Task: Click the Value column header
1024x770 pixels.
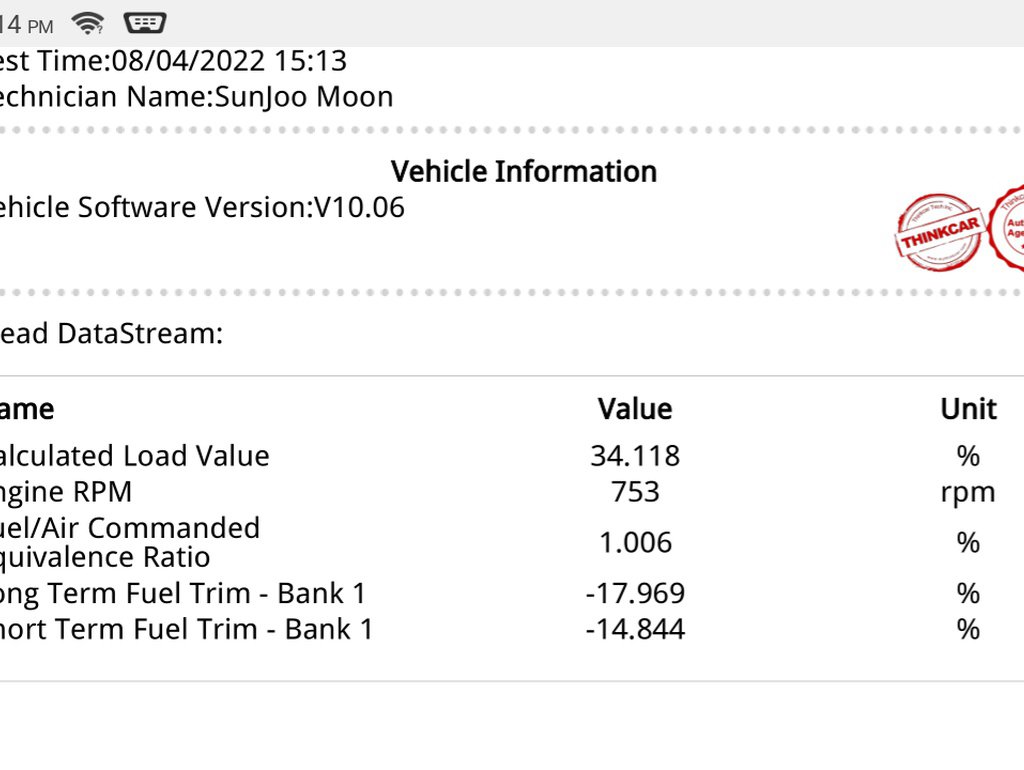Action: pyautogui.click(x=635, y=409)
